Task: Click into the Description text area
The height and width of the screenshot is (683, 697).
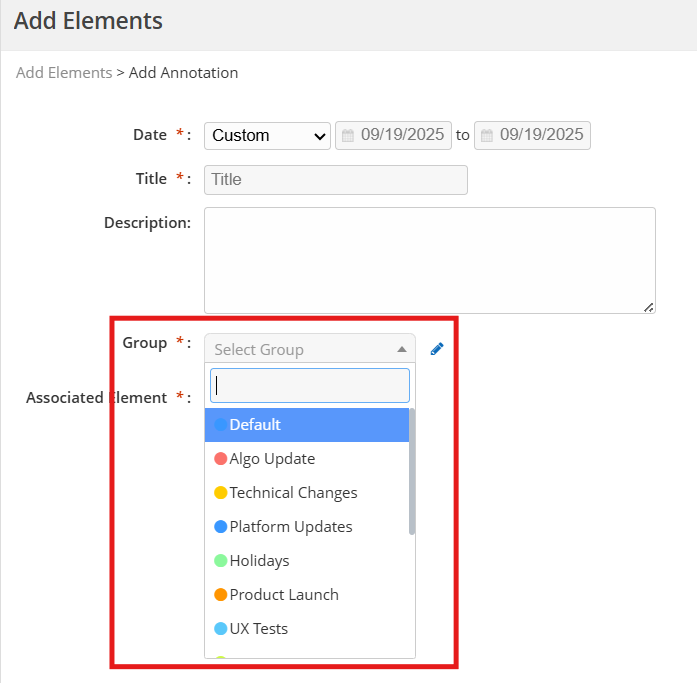Action: (x=429, y=260)
